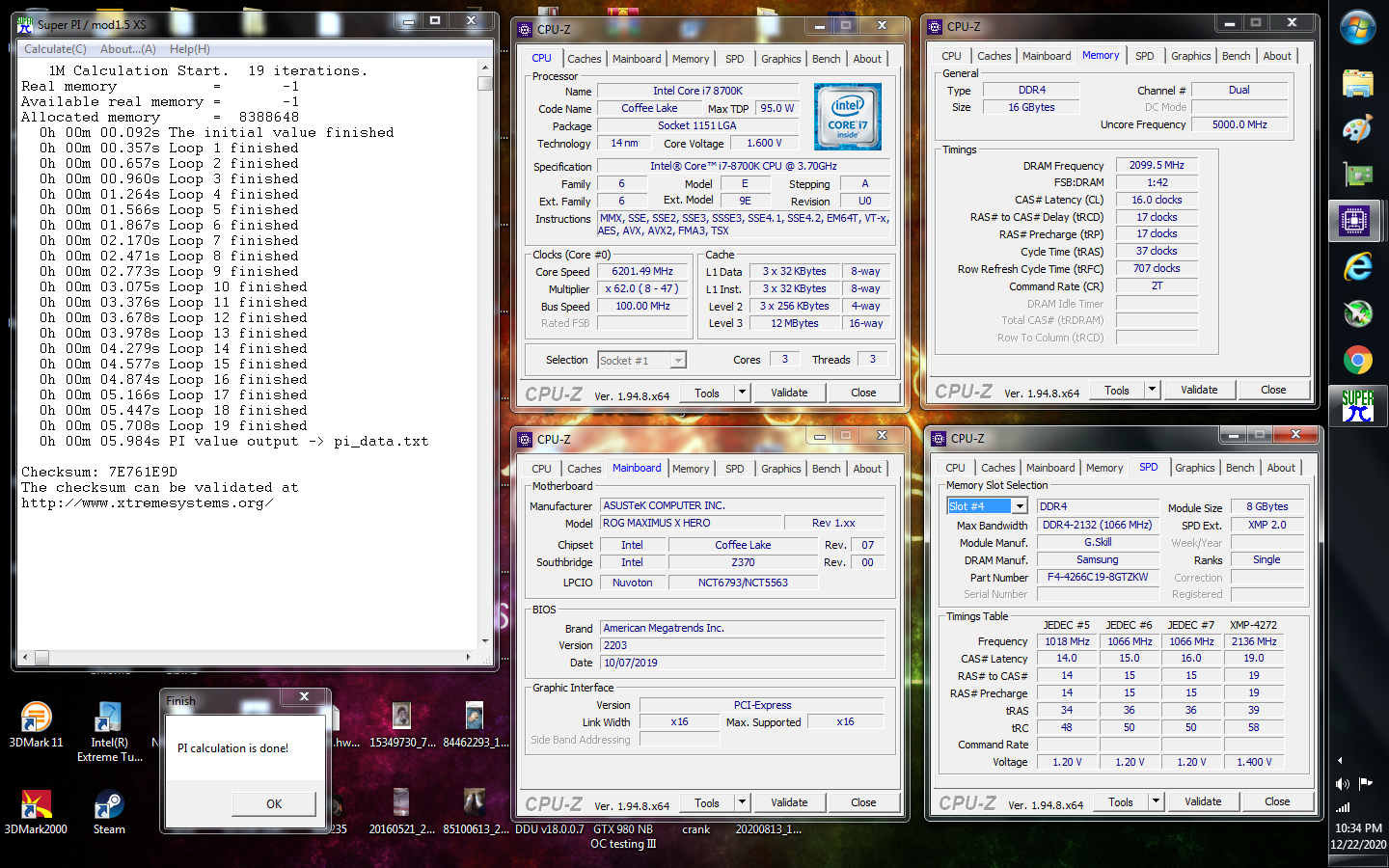Open the Action Center flag icon
This screenshot has height=868, width=1389.
[1366, 783]
